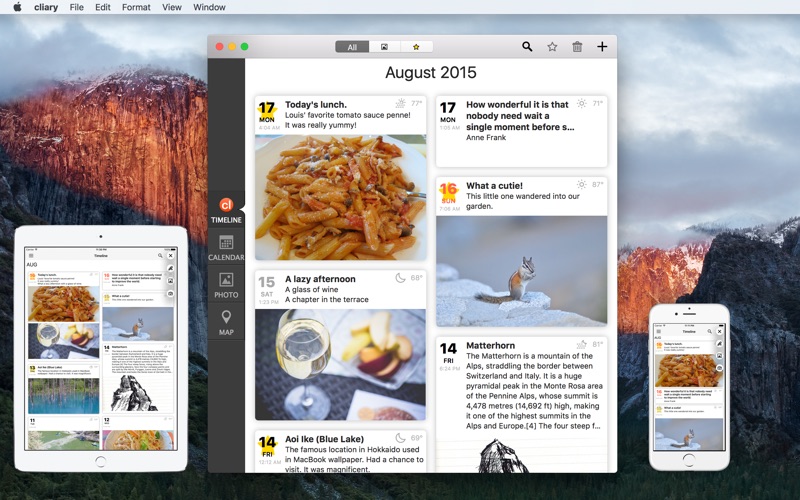
Task: Click the Matterhorn description text
Action: click(x=534, y=391)
